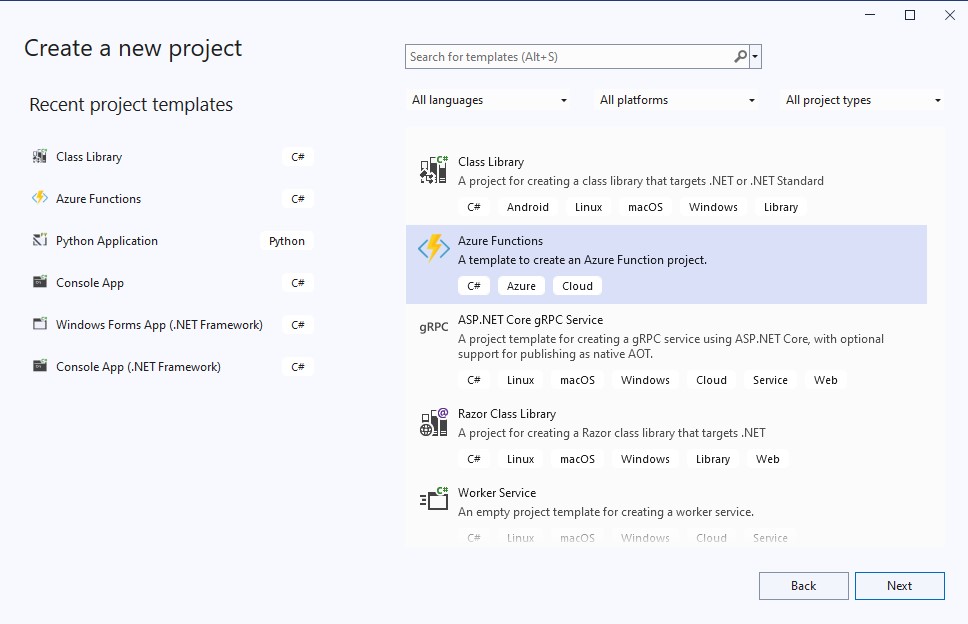Screen dimensions: 968x624
Task: Click the Razor Class Library template icon
Action: coord(433,422)
